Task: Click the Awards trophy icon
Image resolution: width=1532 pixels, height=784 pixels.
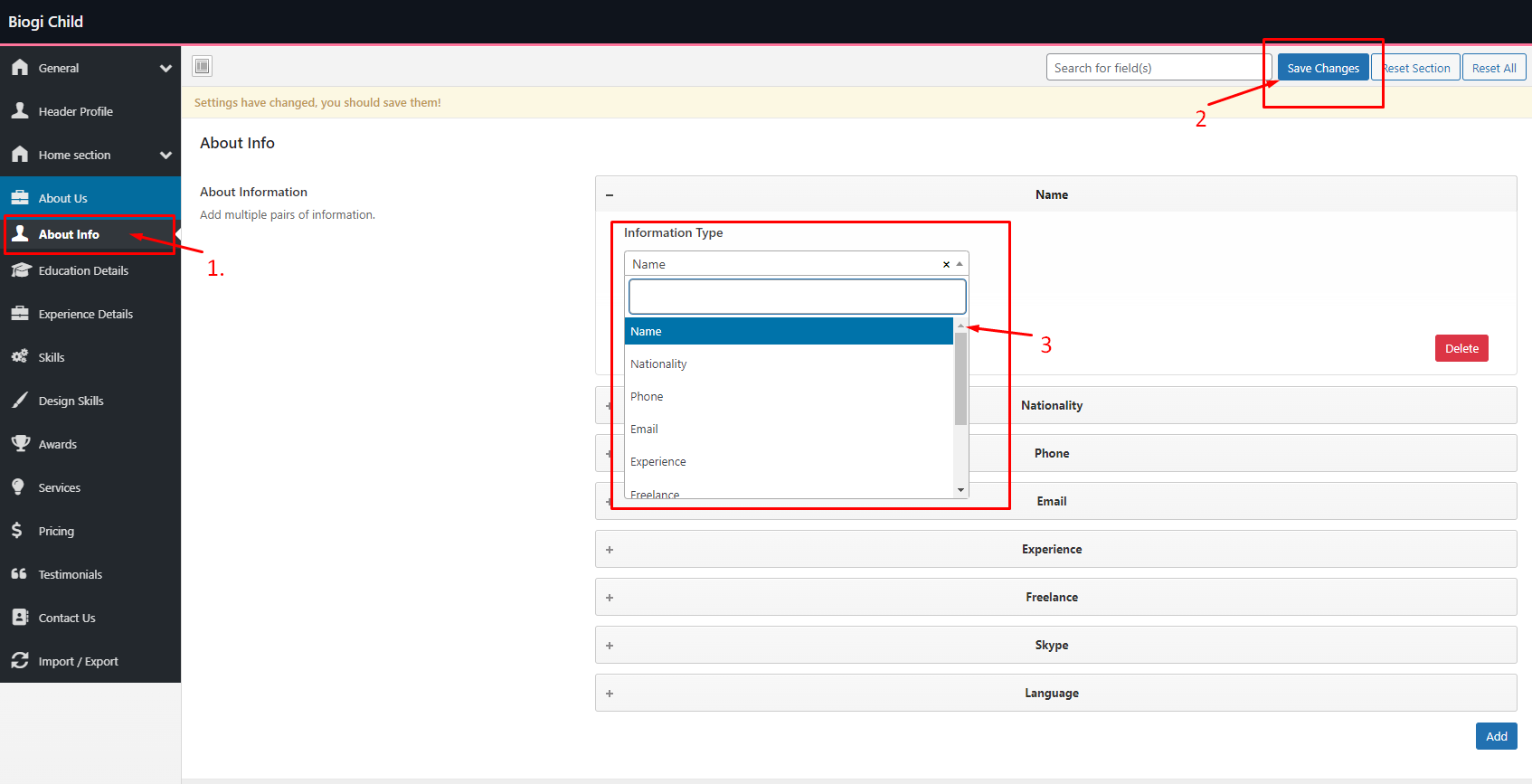Action: [x=20, y=443]
